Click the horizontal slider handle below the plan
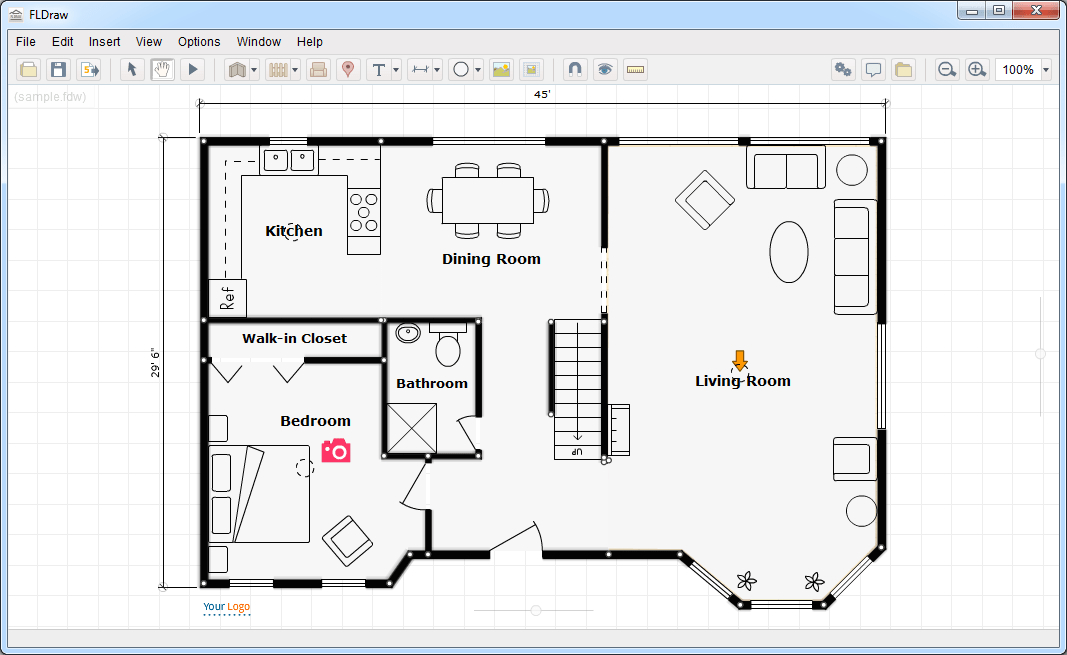Screen dimensions: 1067x655 coord(536,610)
